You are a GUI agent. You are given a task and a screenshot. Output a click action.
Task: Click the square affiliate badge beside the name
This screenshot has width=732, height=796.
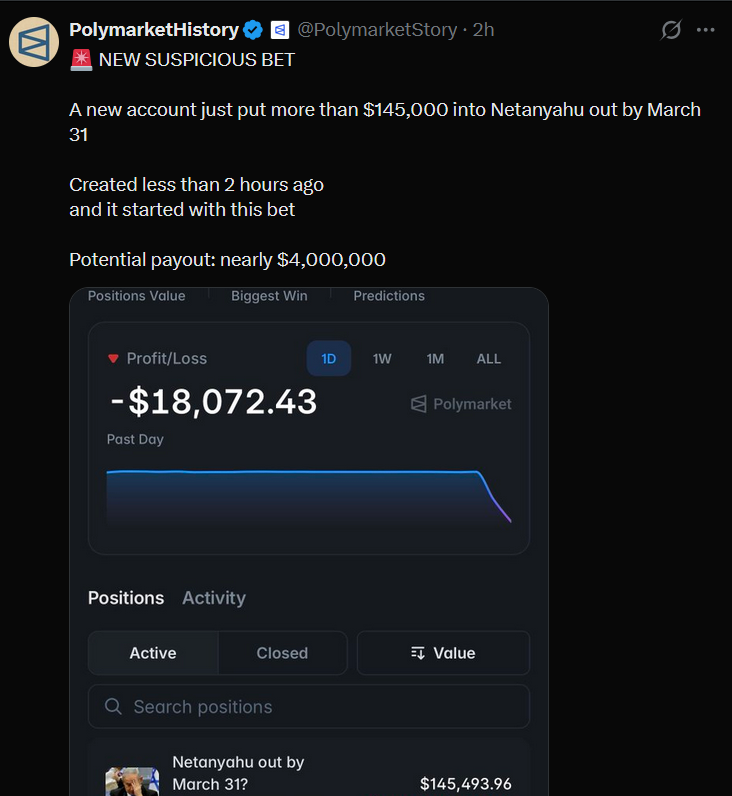pos(280,30)
